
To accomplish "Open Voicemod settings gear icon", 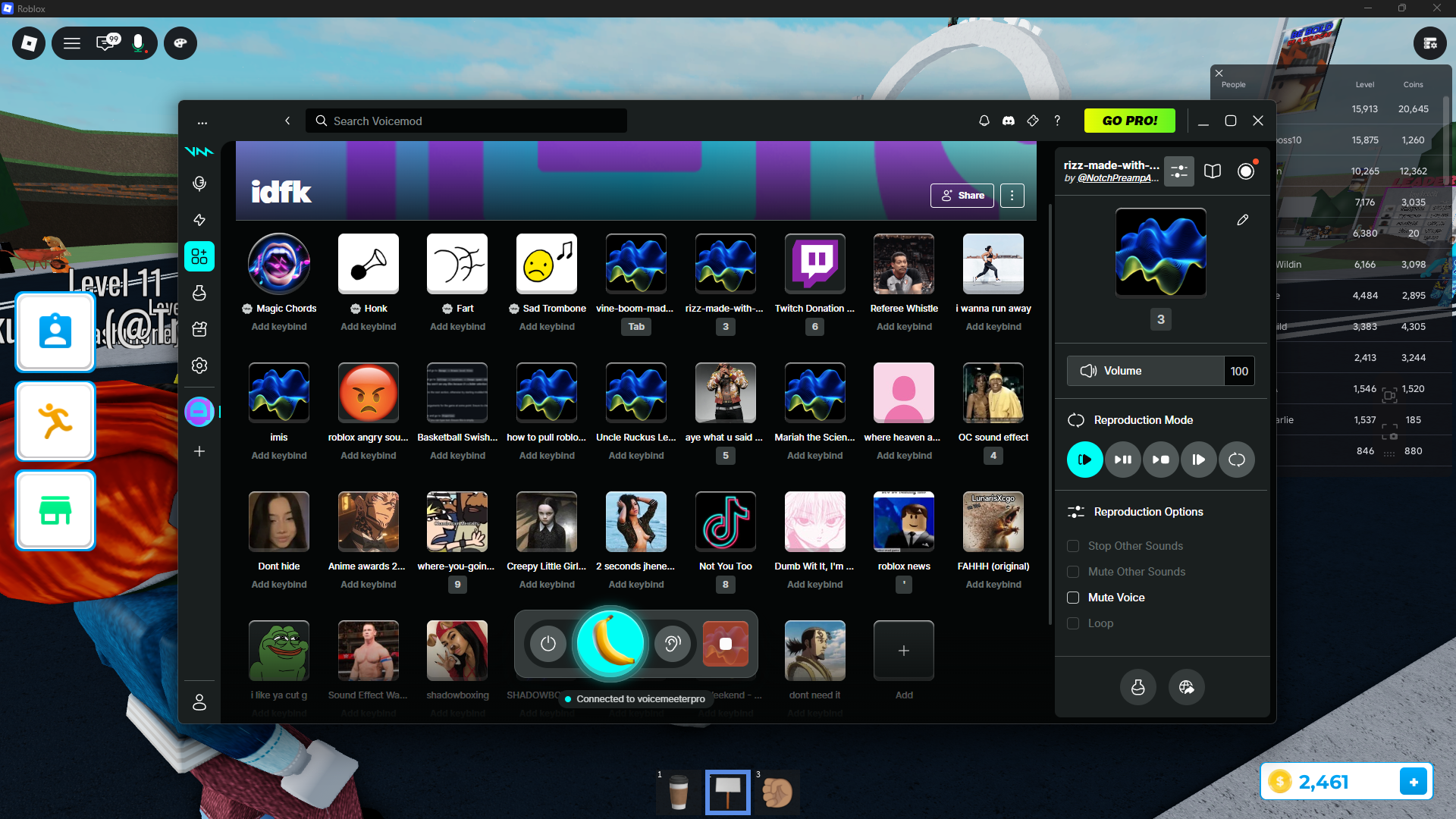I will click(x=199, y=366).
